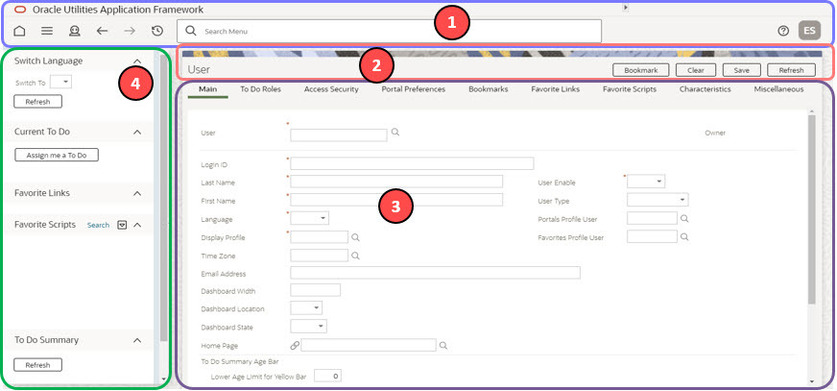The height and width of the screenshot is (391, 837).
Task: Click the dashboard sidebar vertical scrollbar
Action: [x=163, y=198]
